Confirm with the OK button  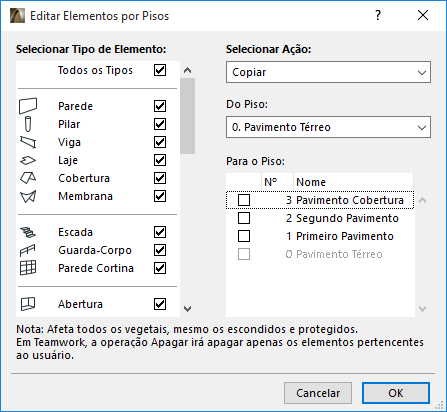(396, 393)
